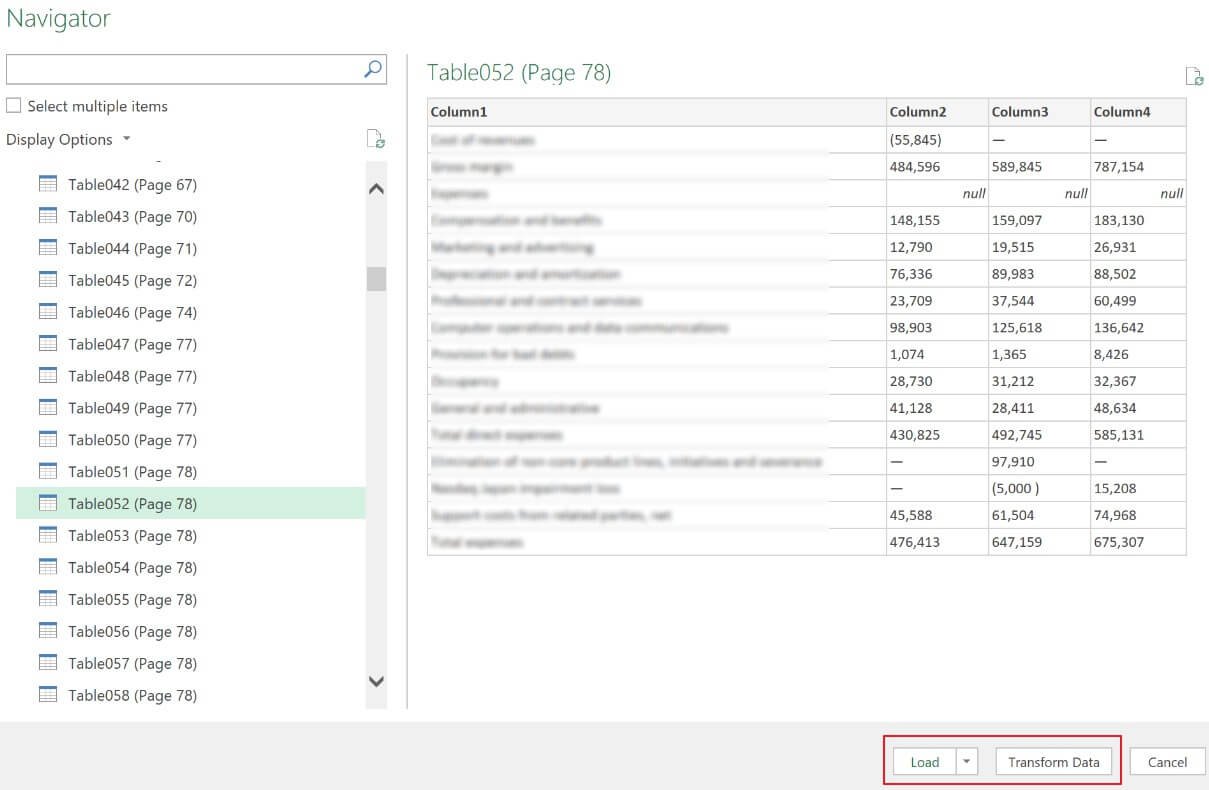Click the Transform Data button
Screen dimensions: 1209x790
pyautogui.click(x=1054, y=761)
